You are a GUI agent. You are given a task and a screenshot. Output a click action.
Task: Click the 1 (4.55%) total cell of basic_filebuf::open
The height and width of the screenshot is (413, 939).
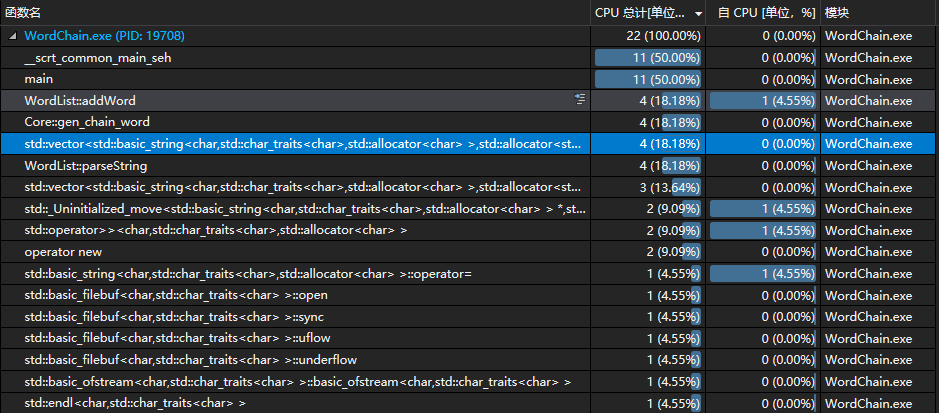(647, 295)
